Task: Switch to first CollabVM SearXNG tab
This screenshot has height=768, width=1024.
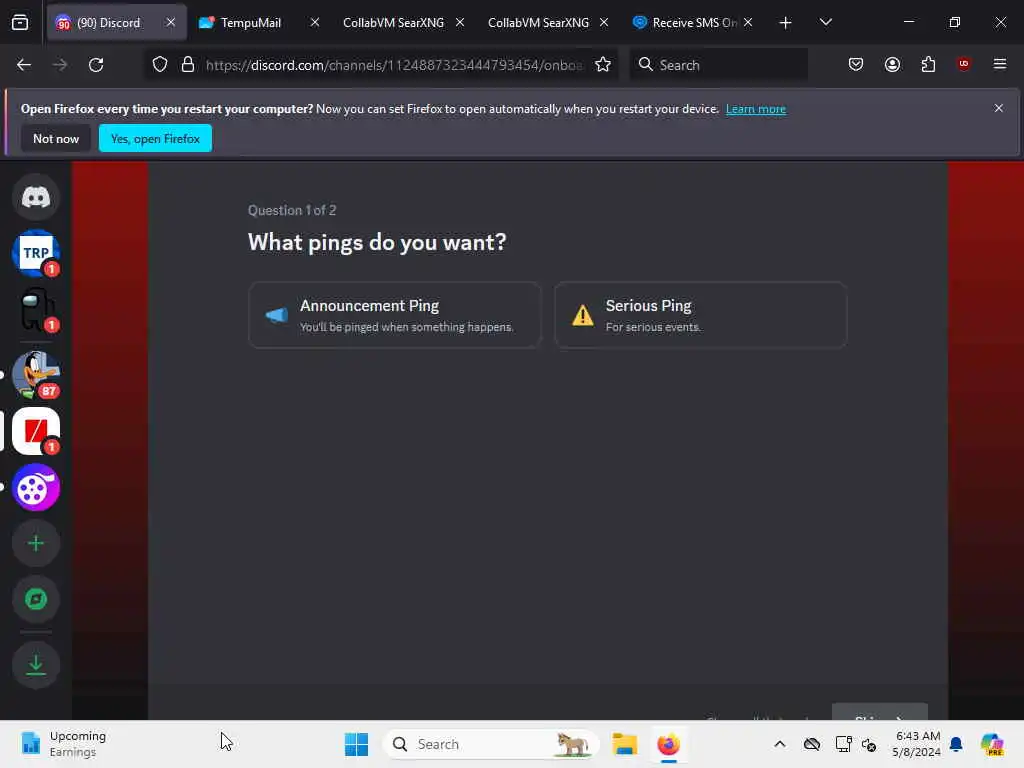Action: 393,23
